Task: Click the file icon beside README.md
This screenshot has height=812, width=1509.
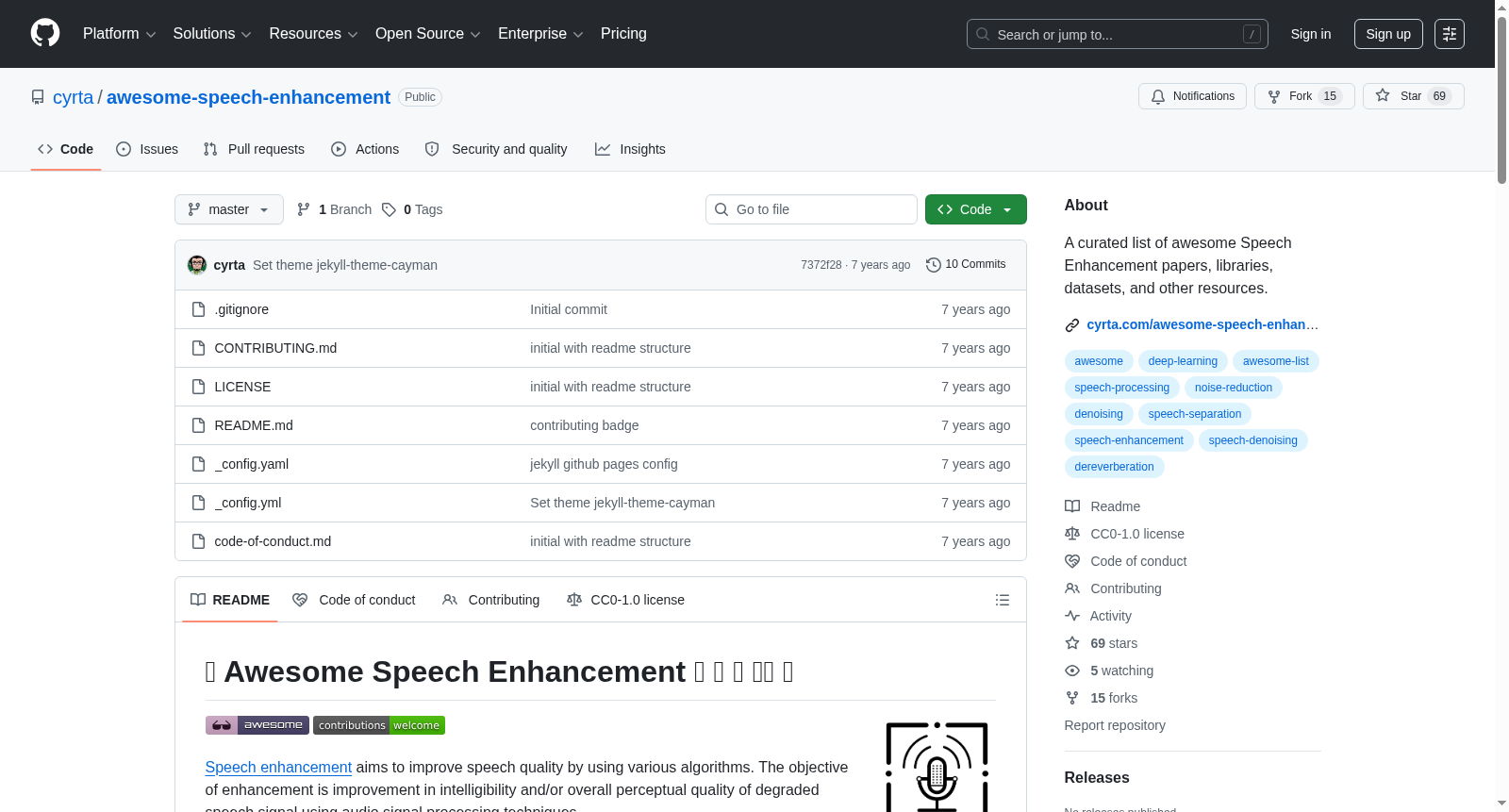Action: pyautogui.click(x=198, y=425)
